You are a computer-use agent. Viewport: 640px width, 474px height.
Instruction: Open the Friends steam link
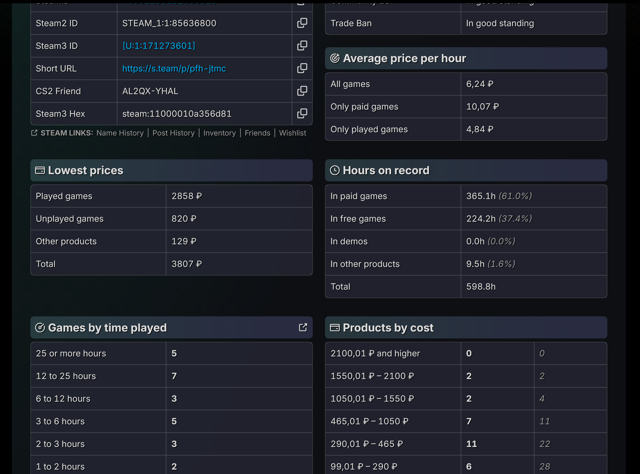click(x=258, y=133)
